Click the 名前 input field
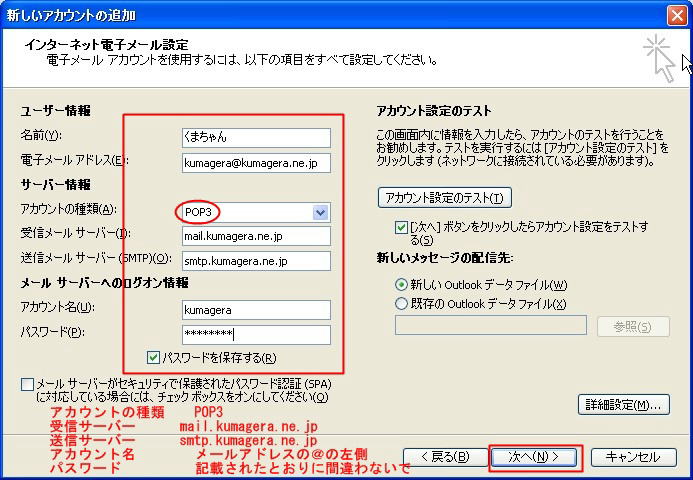 pos(256,137)
